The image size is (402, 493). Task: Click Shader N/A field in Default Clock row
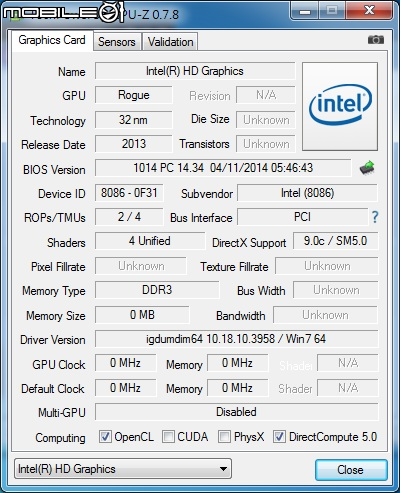348,388
